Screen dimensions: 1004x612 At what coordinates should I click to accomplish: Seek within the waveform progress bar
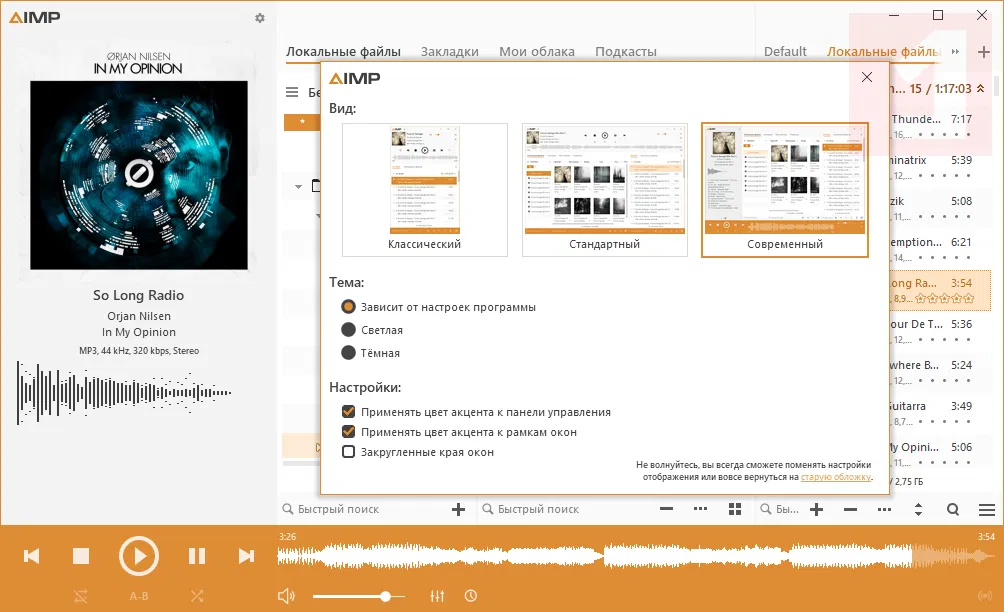point(636,556)
